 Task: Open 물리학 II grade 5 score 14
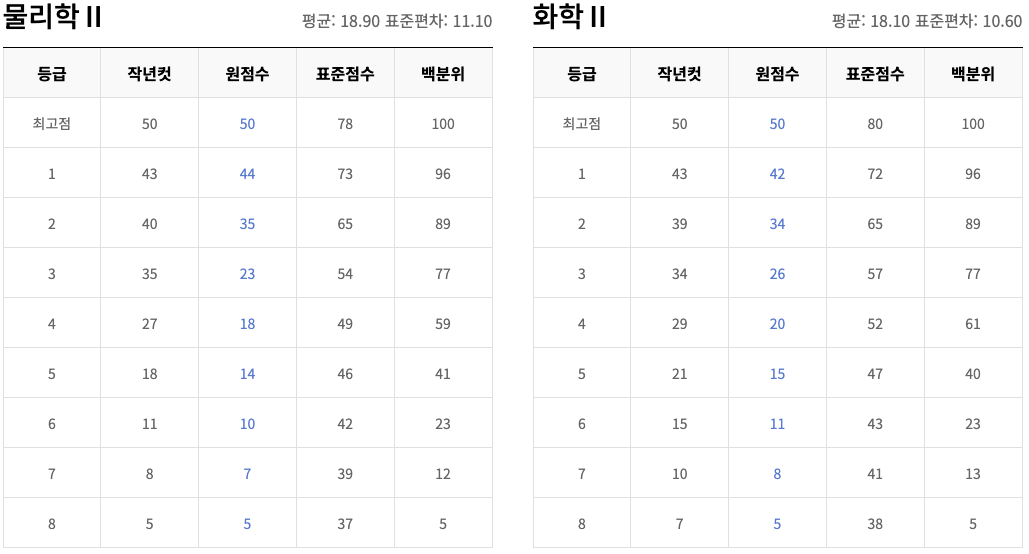point(247,374)
